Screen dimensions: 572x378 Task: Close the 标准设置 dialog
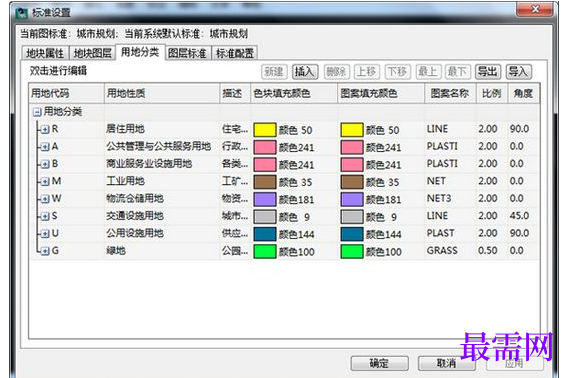[x=534, y=9]
